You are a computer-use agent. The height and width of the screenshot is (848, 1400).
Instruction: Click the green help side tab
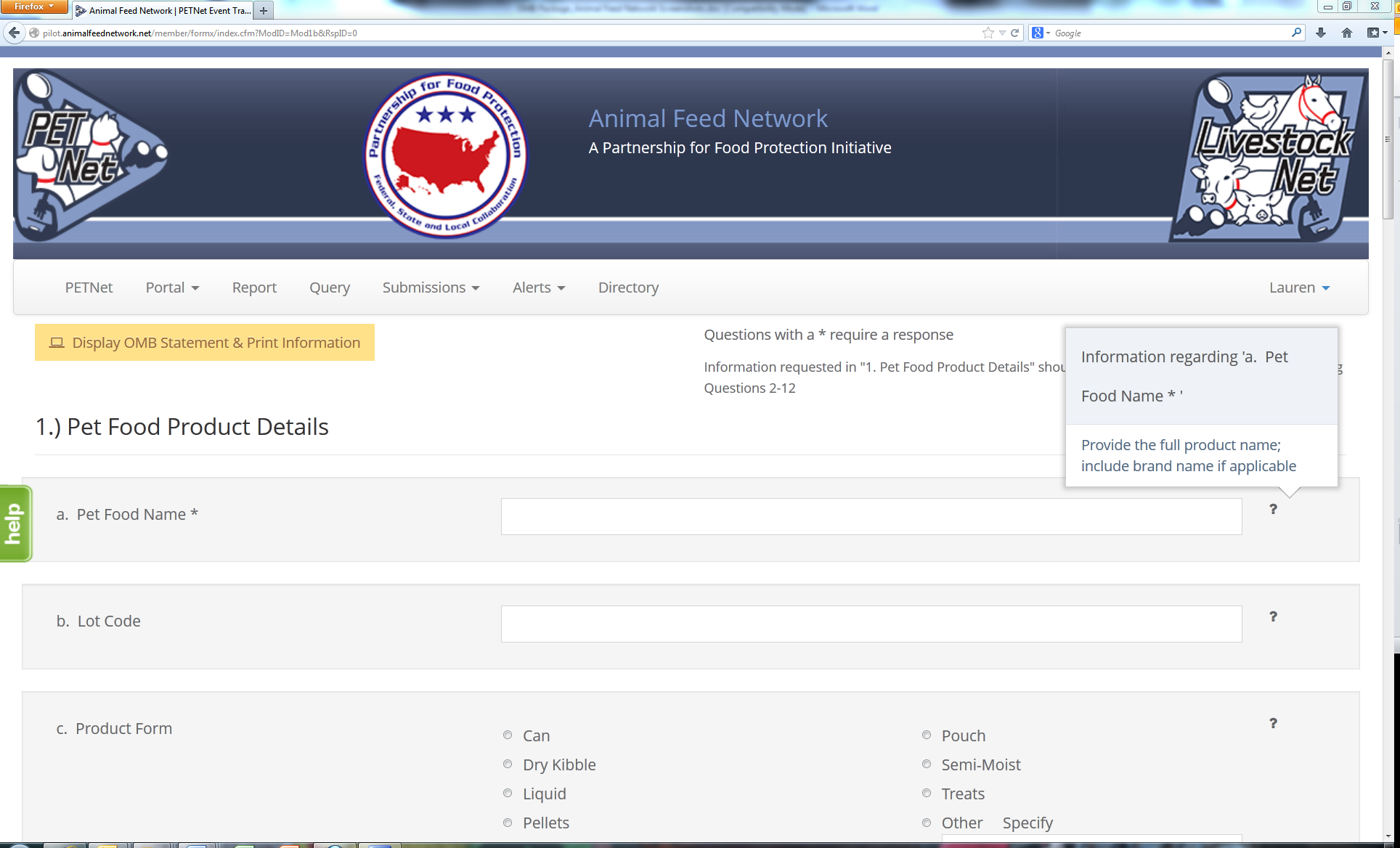(15, 523)
